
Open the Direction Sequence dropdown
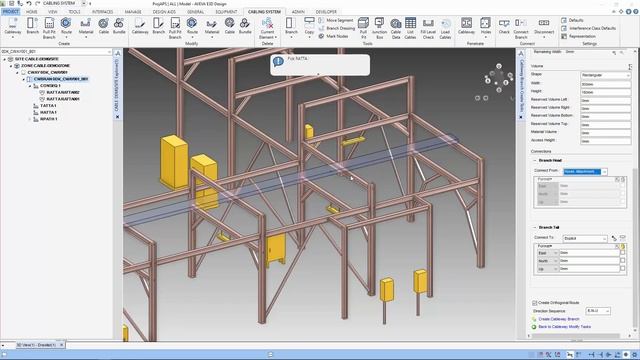pyautogui.click(x=598, y=311)
